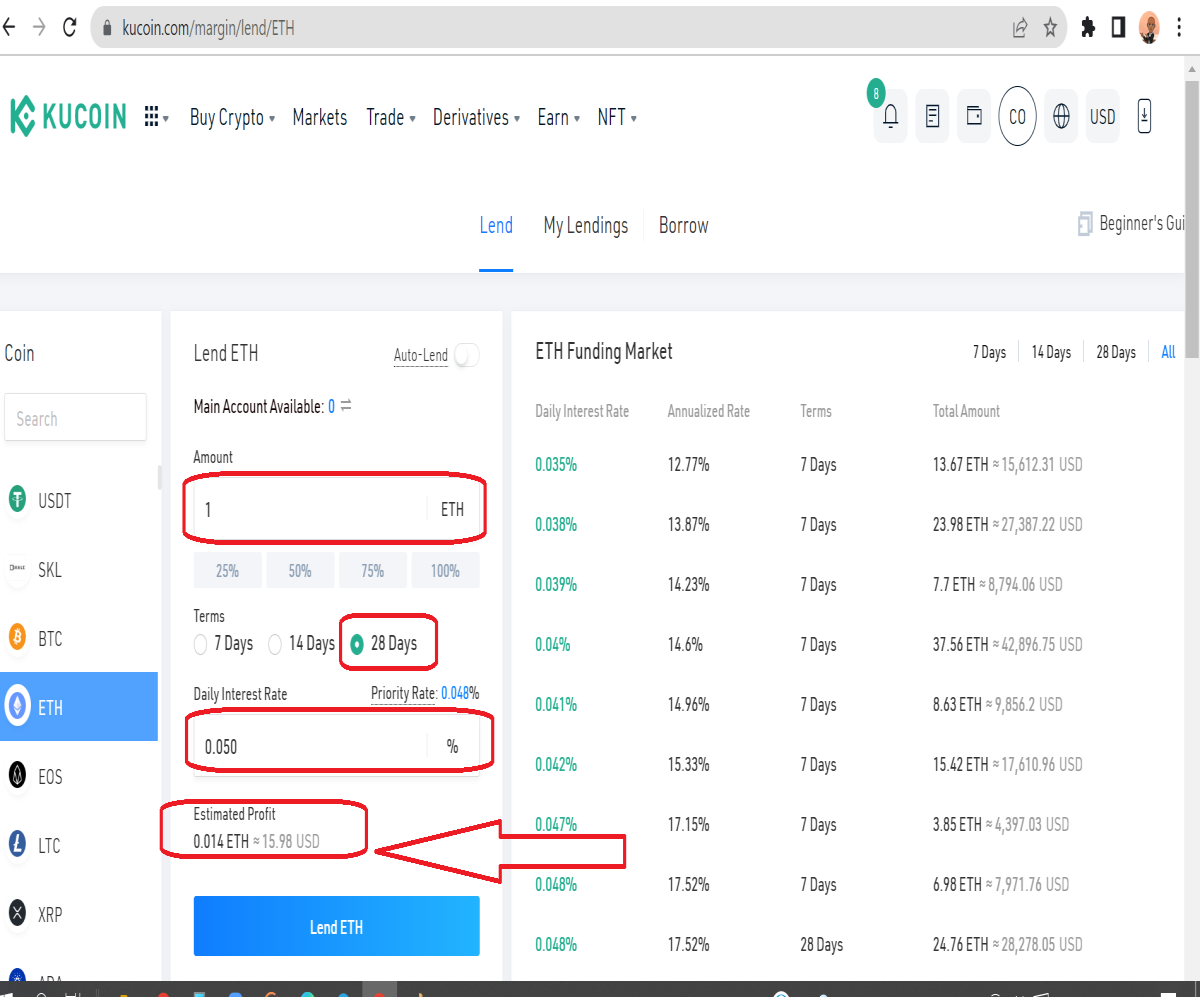Switch to the My Lendings tab
This screenshot has width=1200, height=997.
586,225
